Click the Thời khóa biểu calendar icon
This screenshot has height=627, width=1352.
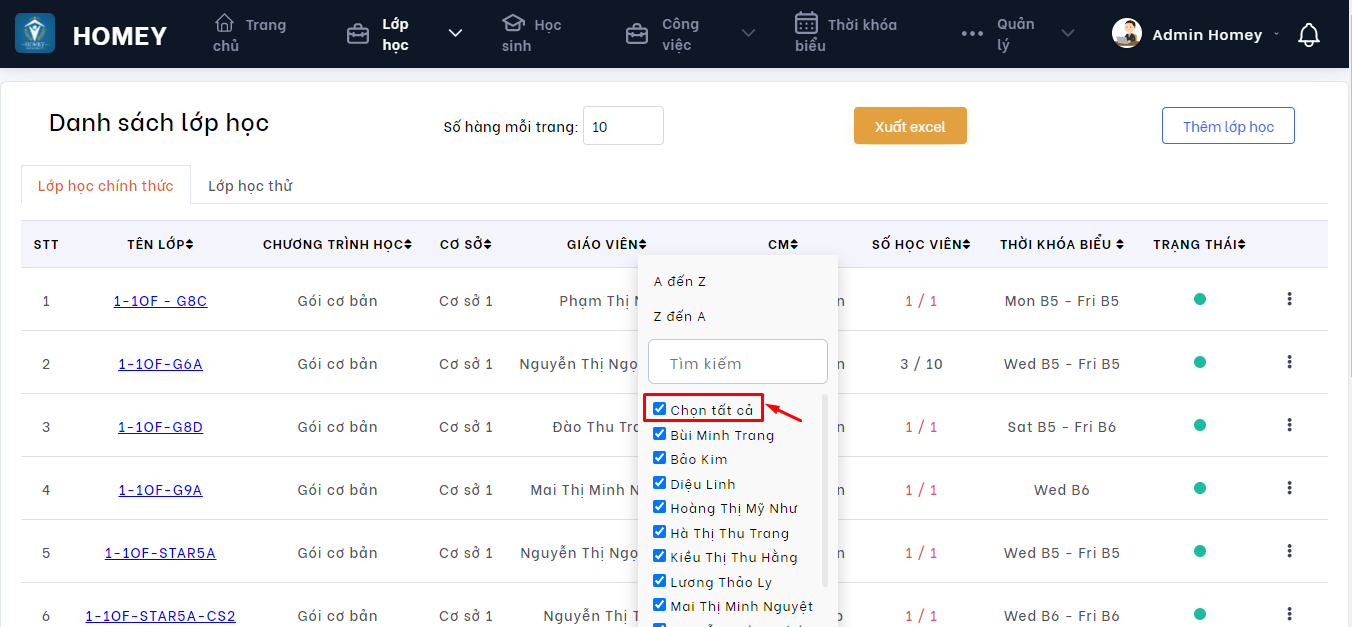pyautogui.click(x=807, y=23)
